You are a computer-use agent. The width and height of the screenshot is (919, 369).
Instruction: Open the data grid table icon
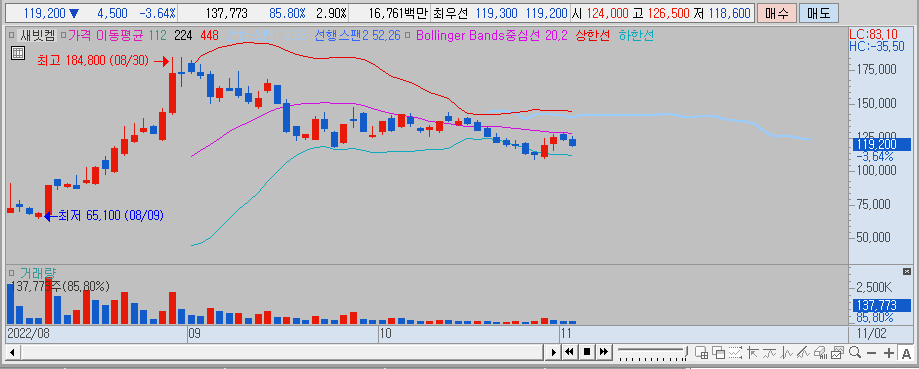[18, 53]
